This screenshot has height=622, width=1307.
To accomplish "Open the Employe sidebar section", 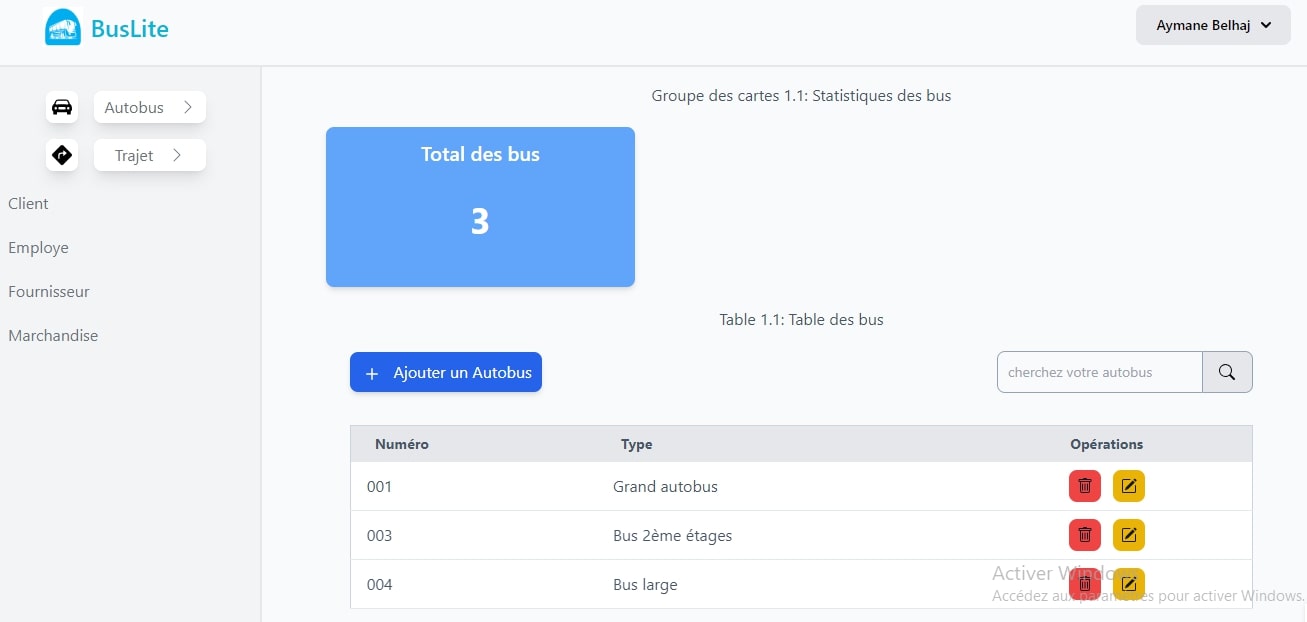I will pyautogui.click(x=38, y=247).
